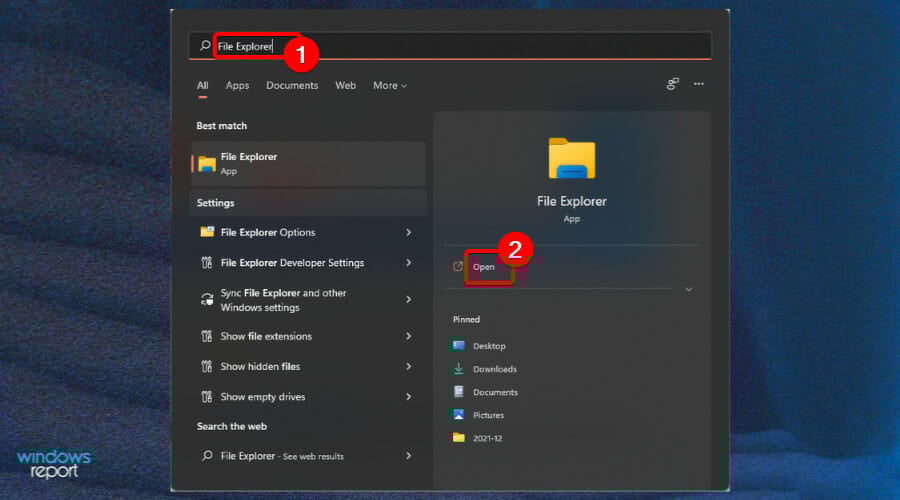The height and width of the screenshot is (500, 900).
Task: Click the sync icon beside Sync File Explorer
Action: [x=207, y=299]
